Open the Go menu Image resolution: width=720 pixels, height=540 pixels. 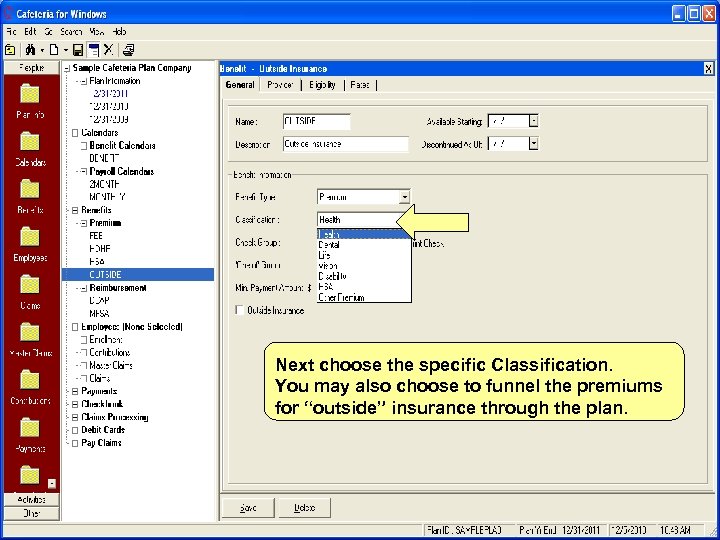point(49,32)
